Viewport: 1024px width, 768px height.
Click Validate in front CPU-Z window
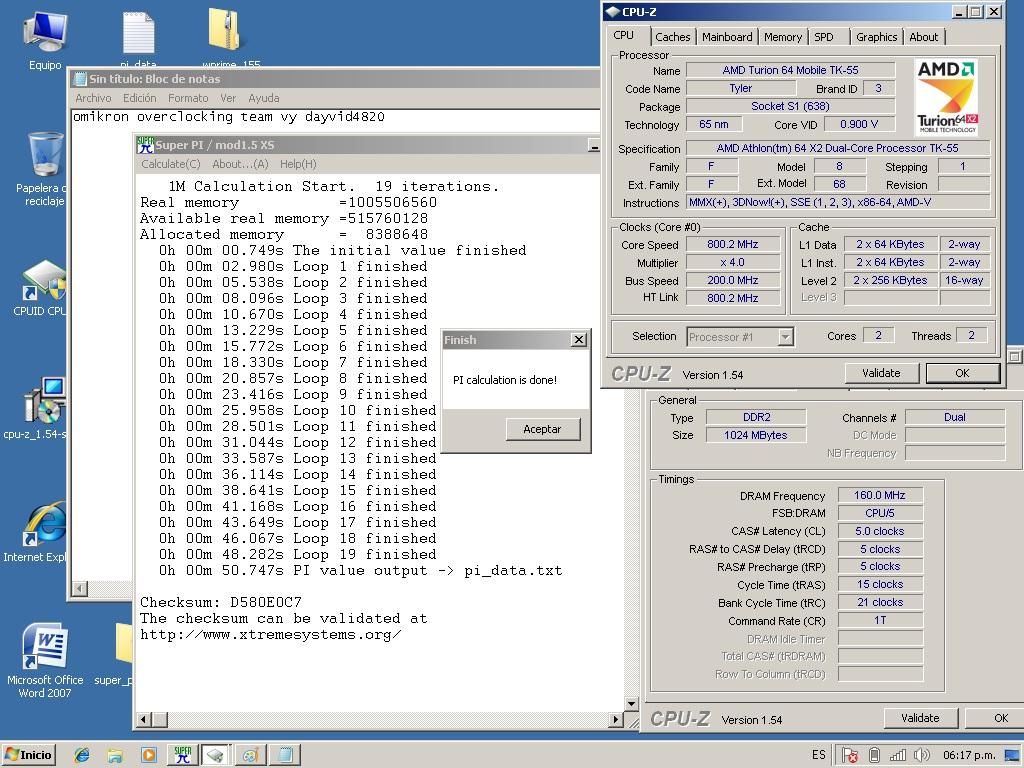(x=881, y=373)
